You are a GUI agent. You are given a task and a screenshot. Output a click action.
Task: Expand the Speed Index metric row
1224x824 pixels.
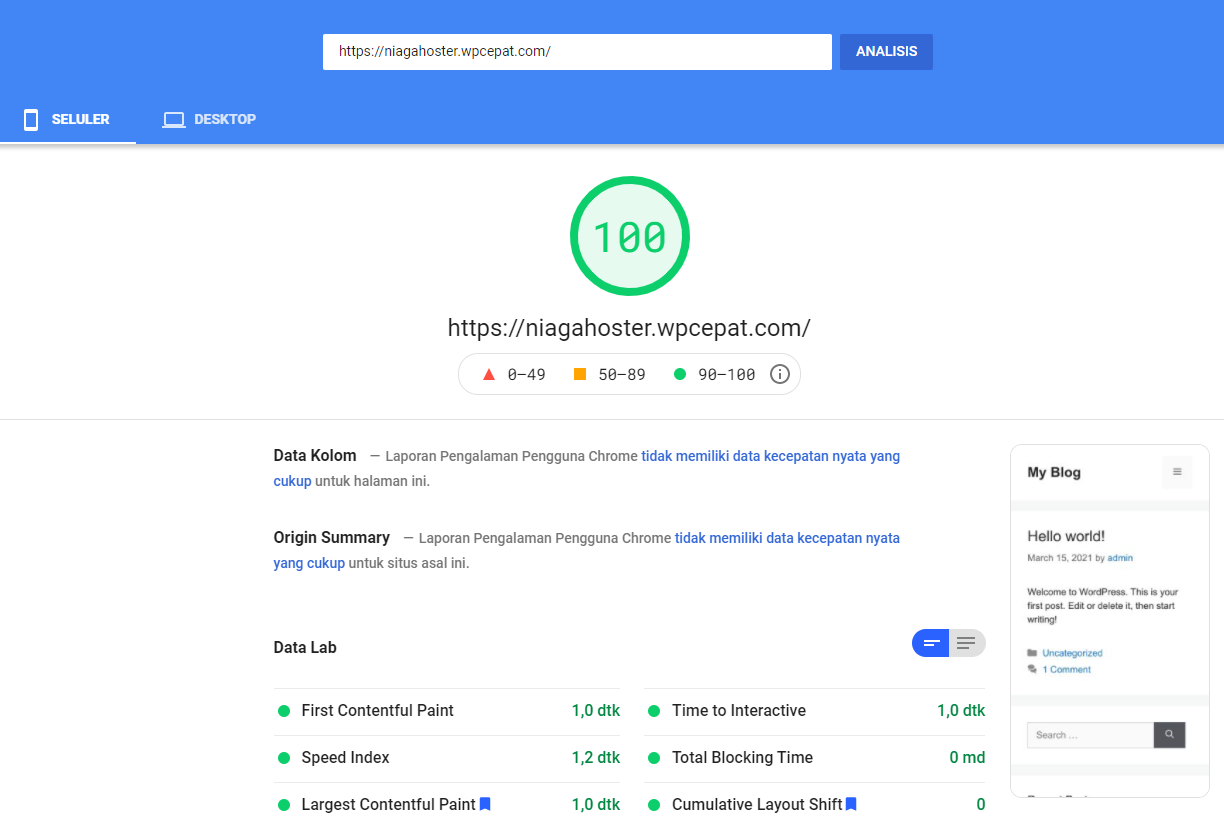(345, 758)
